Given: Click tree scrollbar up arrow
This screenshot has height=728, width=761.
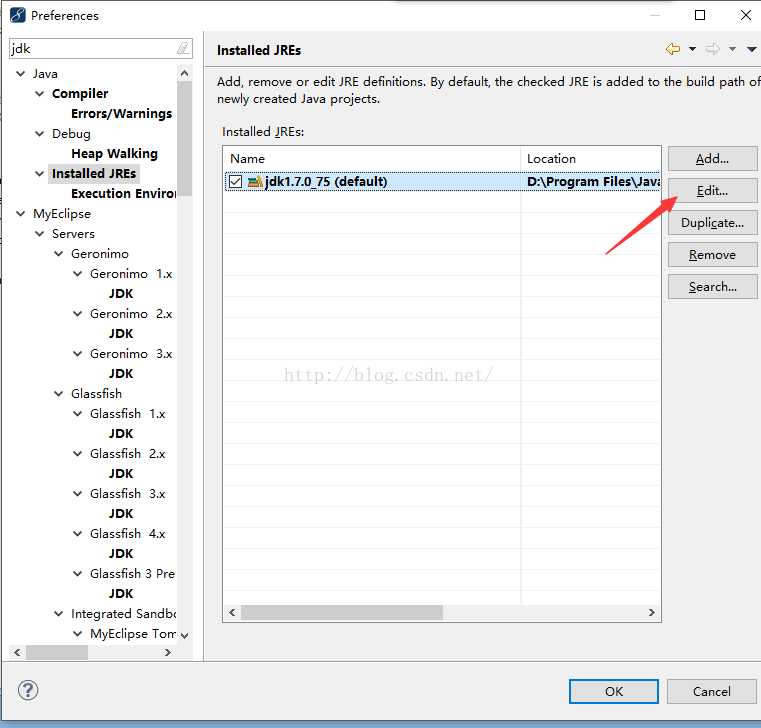Looking at the screenshot, I should click(x=184, y=73).
